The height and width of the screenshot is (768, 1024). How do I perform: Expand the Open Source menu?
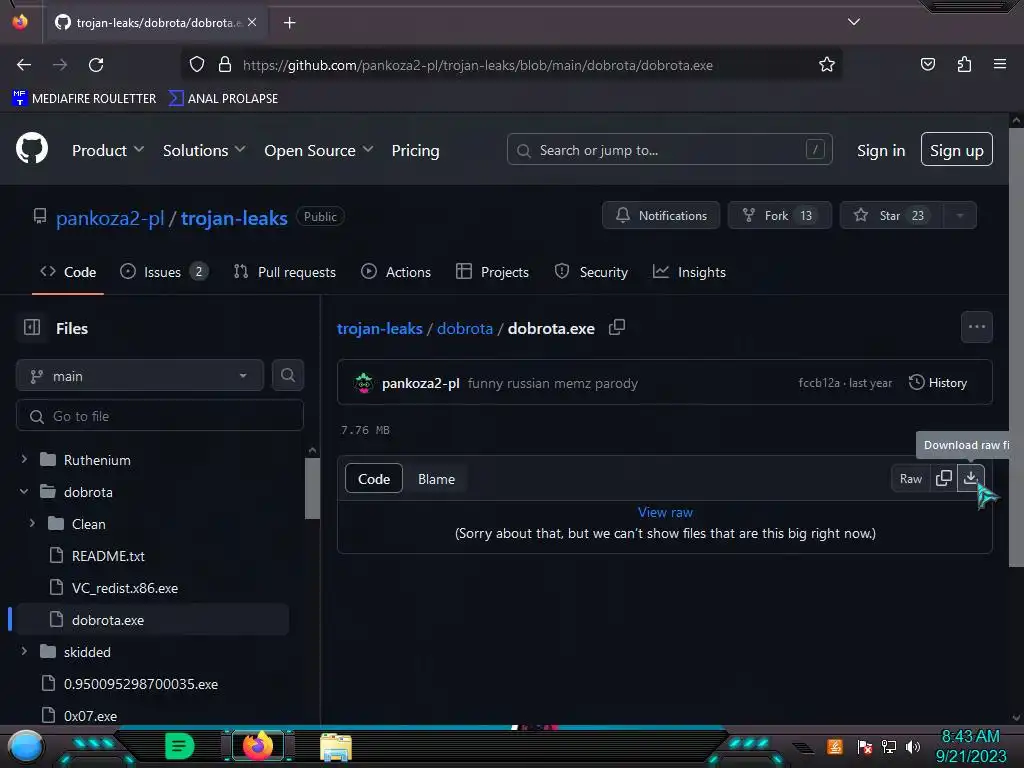click(x=319, y=150)
